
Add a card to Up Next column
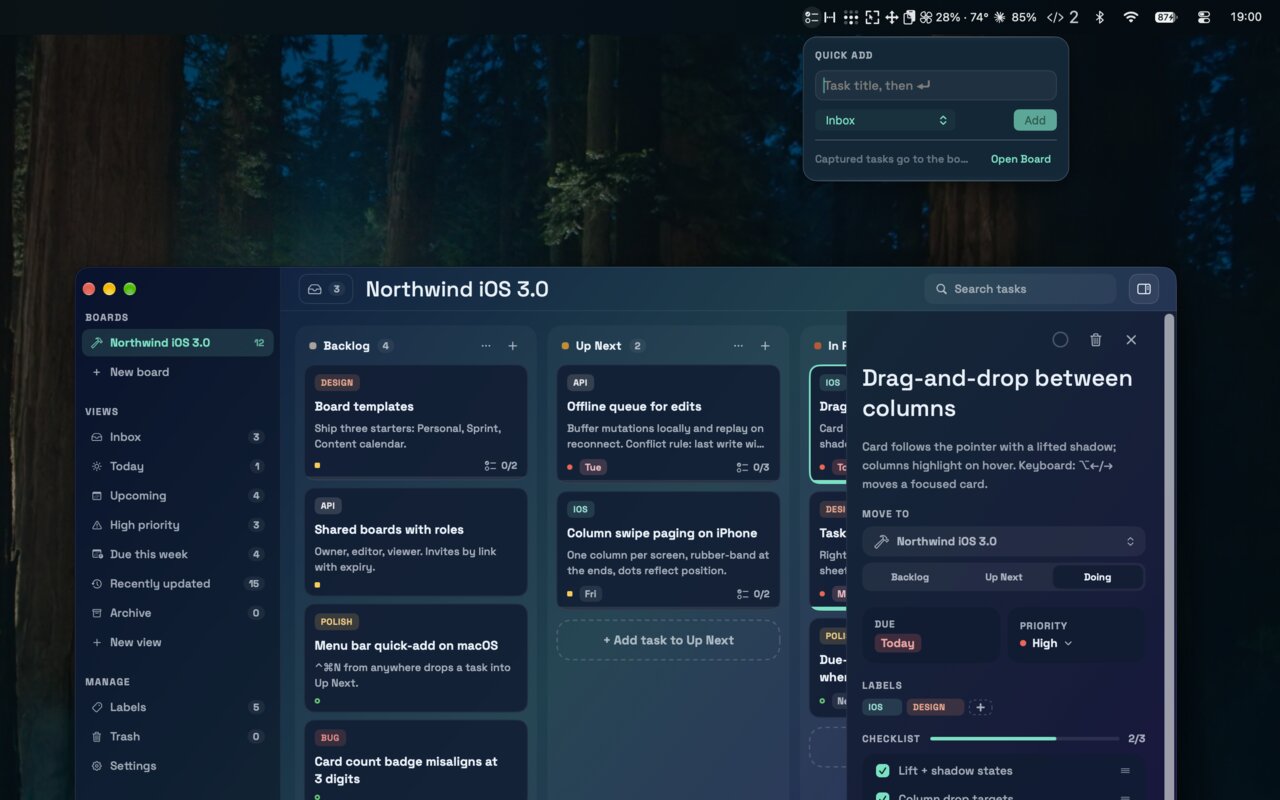pyautogui.click(x=765, y=346)
